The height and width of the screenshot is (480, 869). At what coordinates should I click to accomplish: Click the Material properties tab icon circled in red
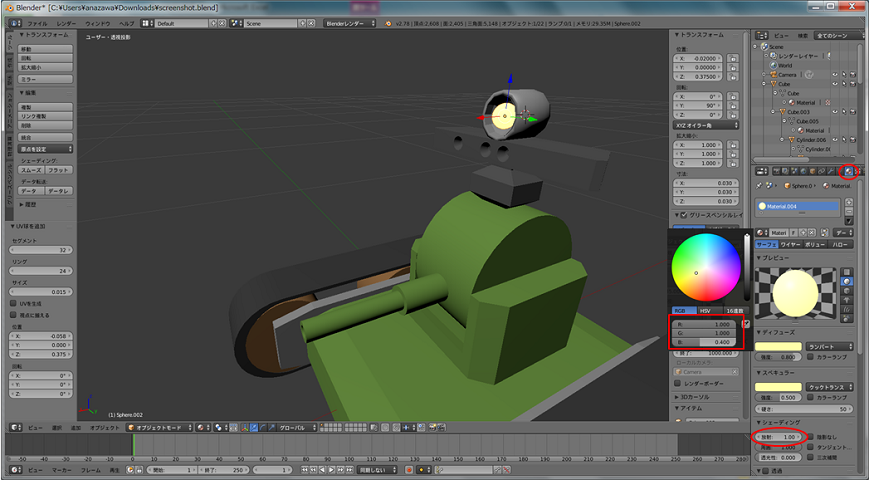(848, 171)
